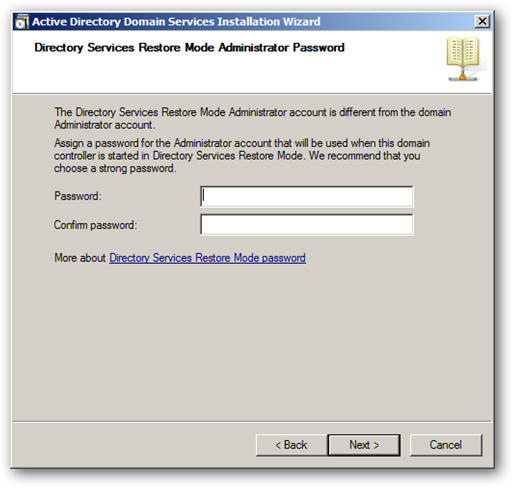Focus the Confirm password field
This screenshot has width=513, height=487.
307,225
